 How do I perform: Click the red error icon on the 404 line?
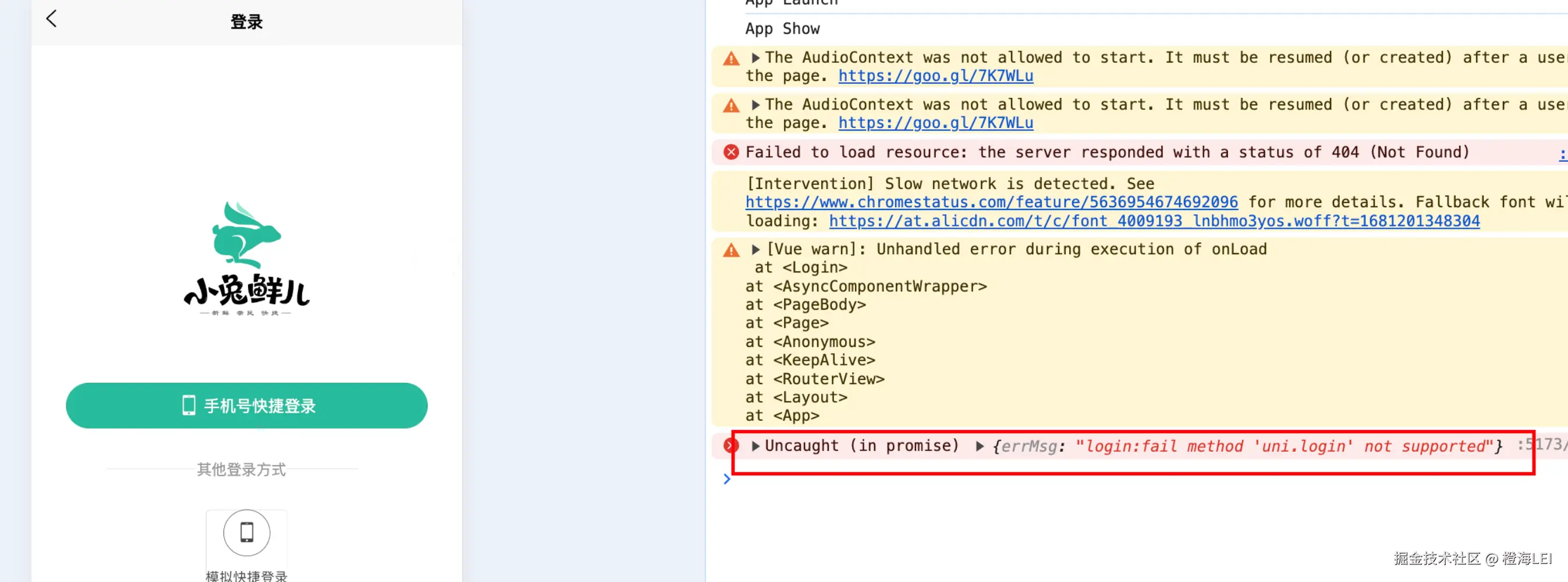(731, 152)
